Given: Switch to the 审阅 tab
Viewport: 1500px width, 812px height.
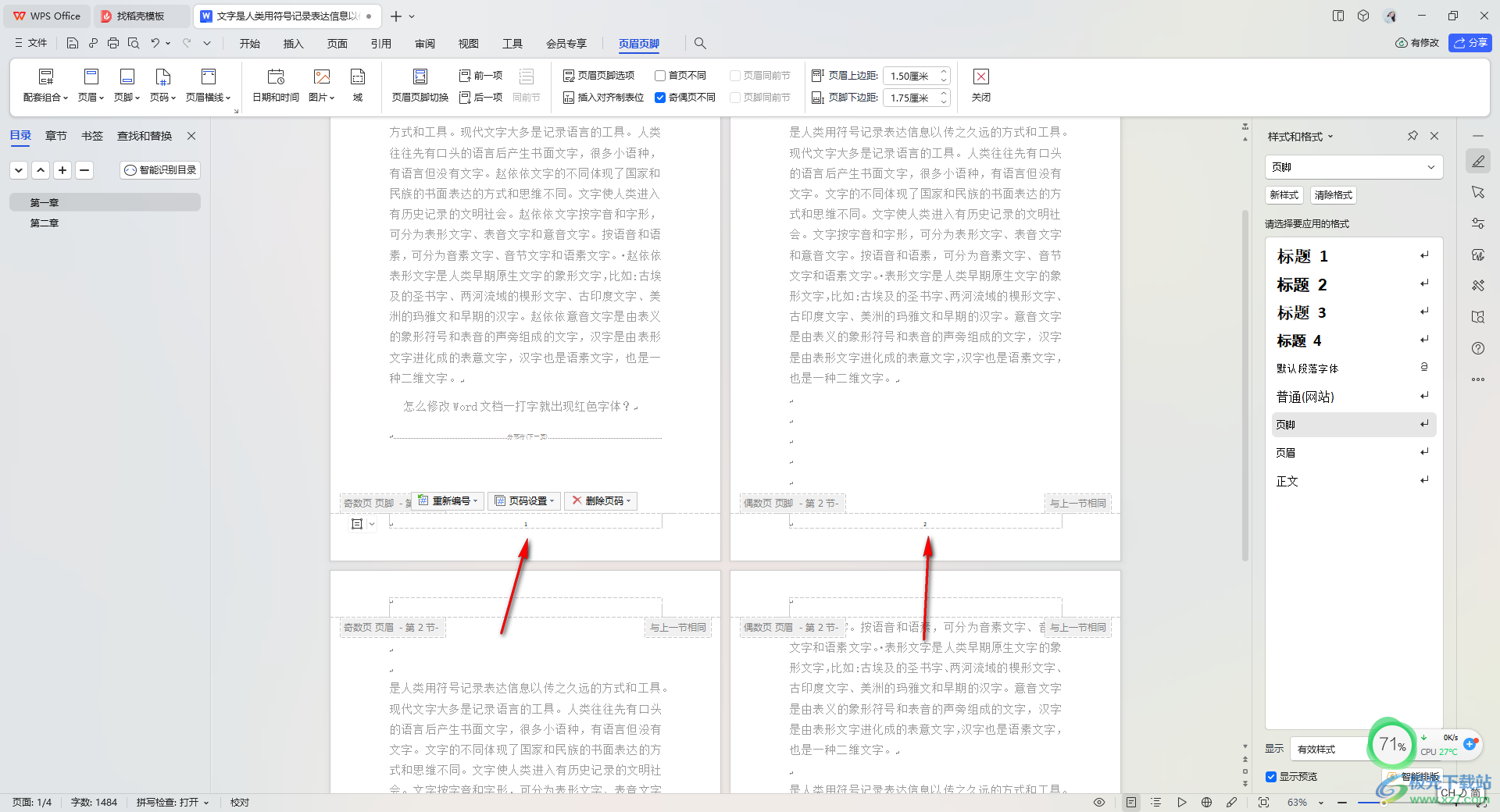Looking at the screenshot, I should 425,44.
